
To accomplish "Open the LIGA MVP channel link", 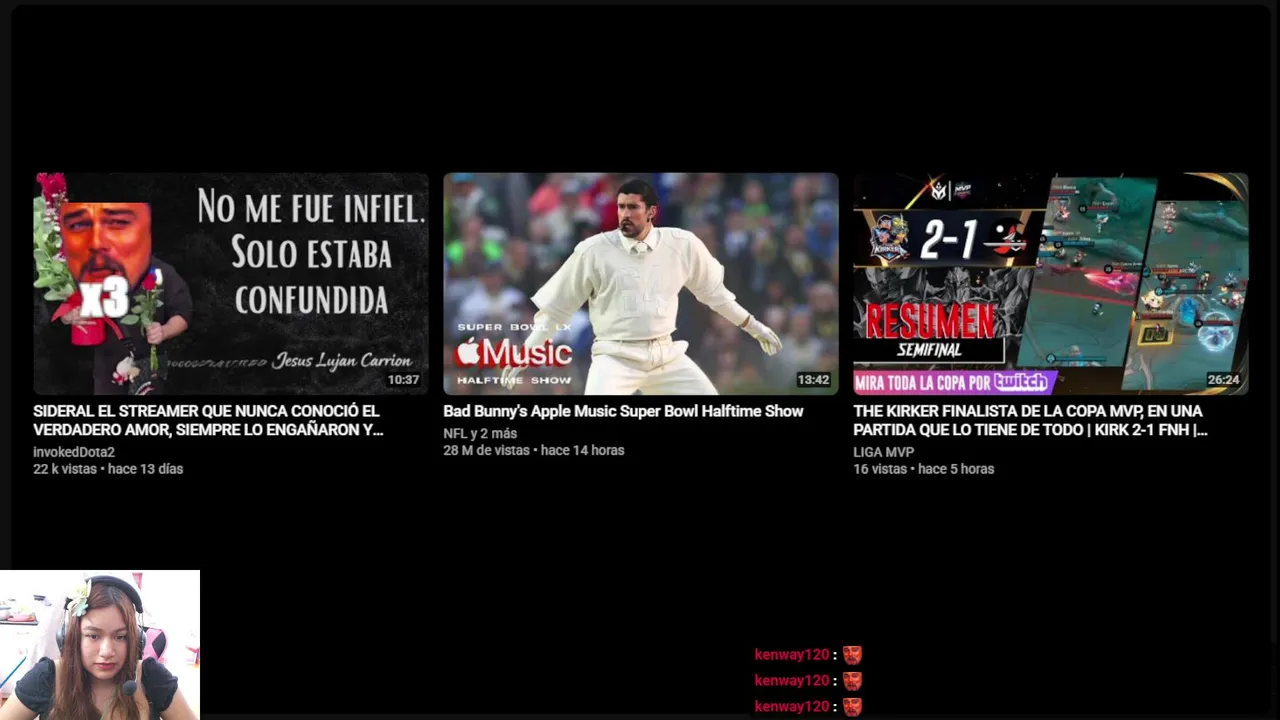I will 883,452.
